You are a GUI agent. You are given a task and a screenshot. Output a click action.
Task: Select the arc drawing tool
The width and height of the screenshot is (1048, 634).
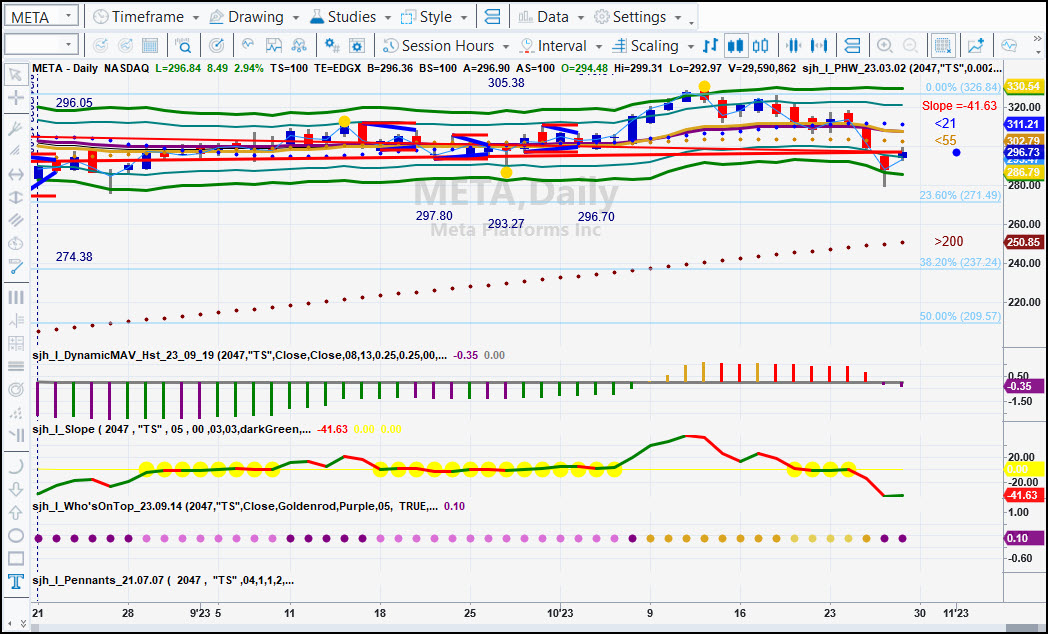tap(15, 466)
